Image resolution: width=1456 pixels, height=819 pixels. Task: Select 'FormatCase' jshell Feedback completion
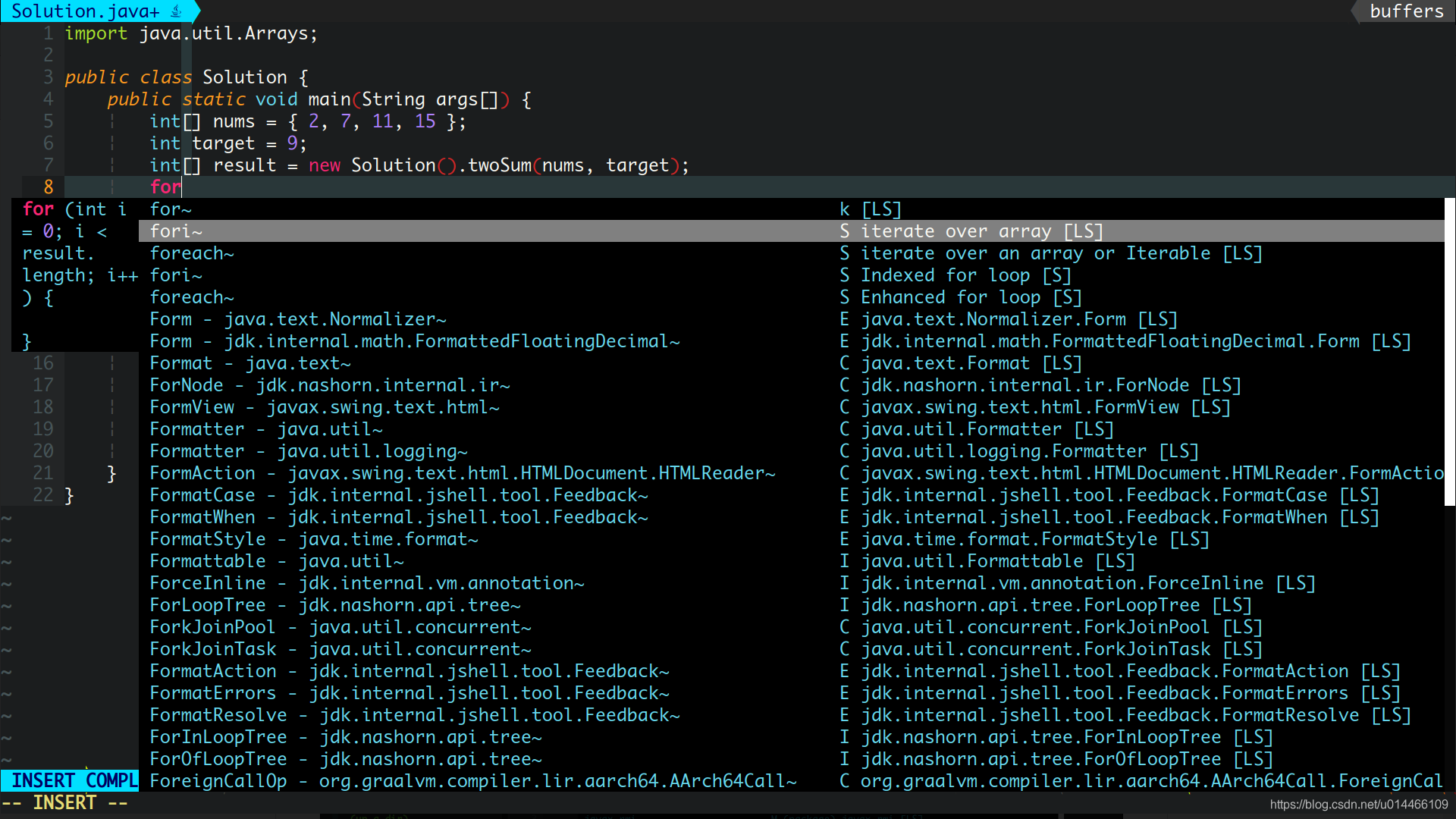[792, 495]
